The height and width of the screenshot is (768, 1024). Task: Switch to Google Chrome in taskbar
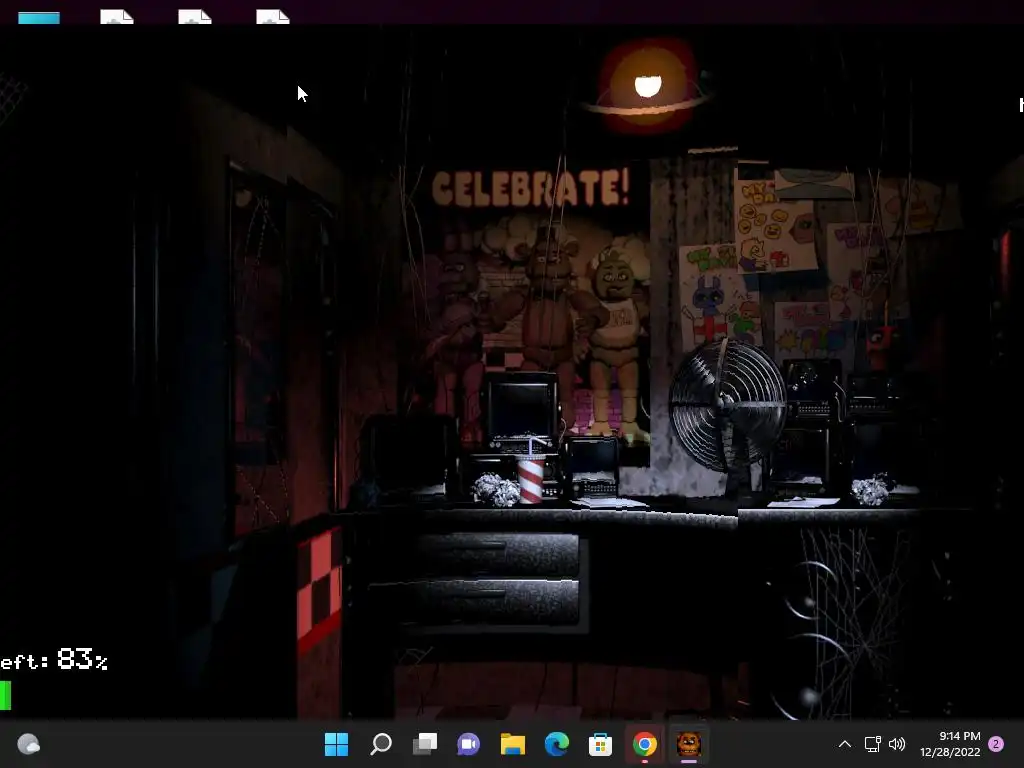point(645,744)
